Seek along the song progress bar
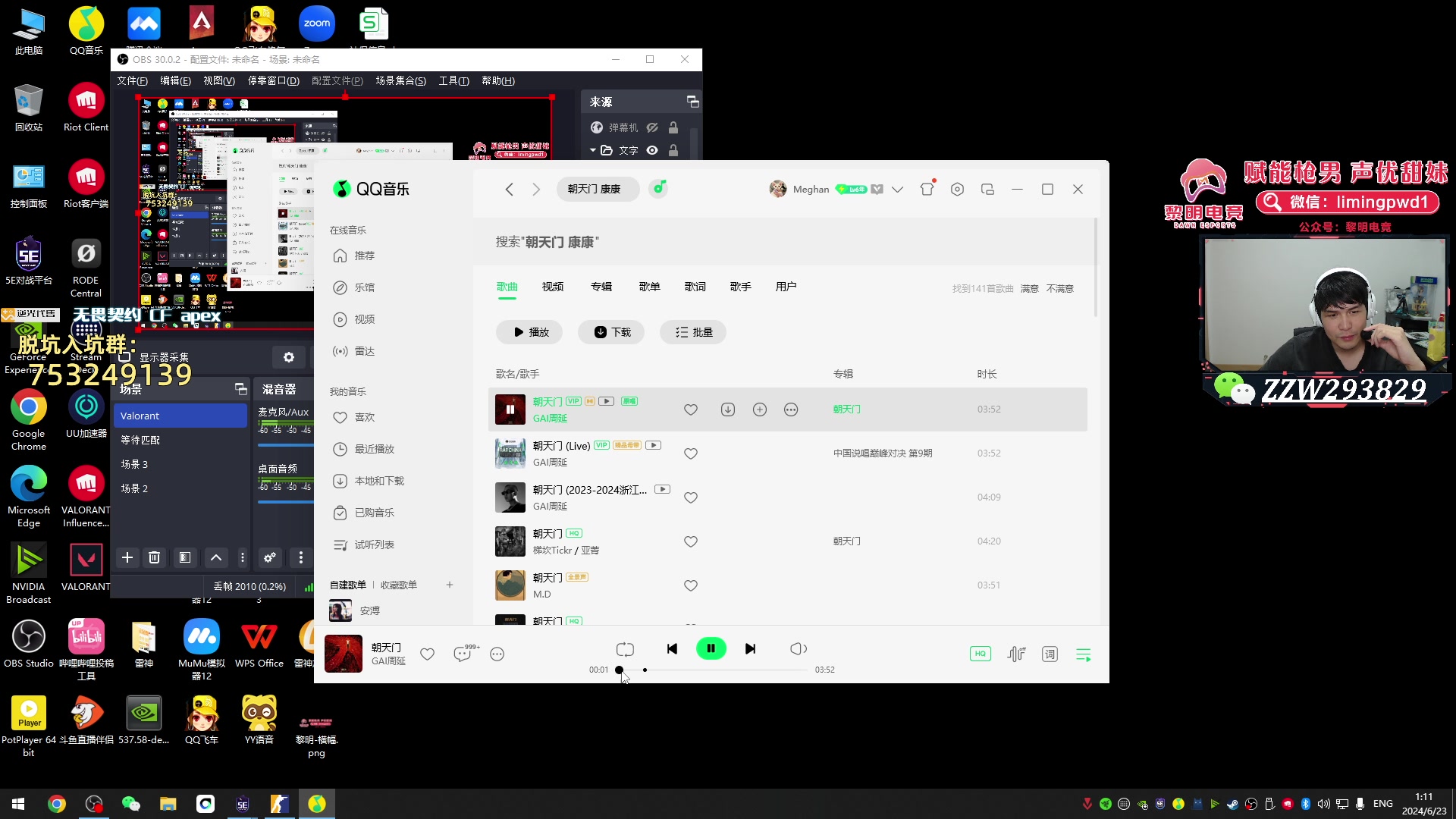 pyautogui.click(x=713, y=670)
